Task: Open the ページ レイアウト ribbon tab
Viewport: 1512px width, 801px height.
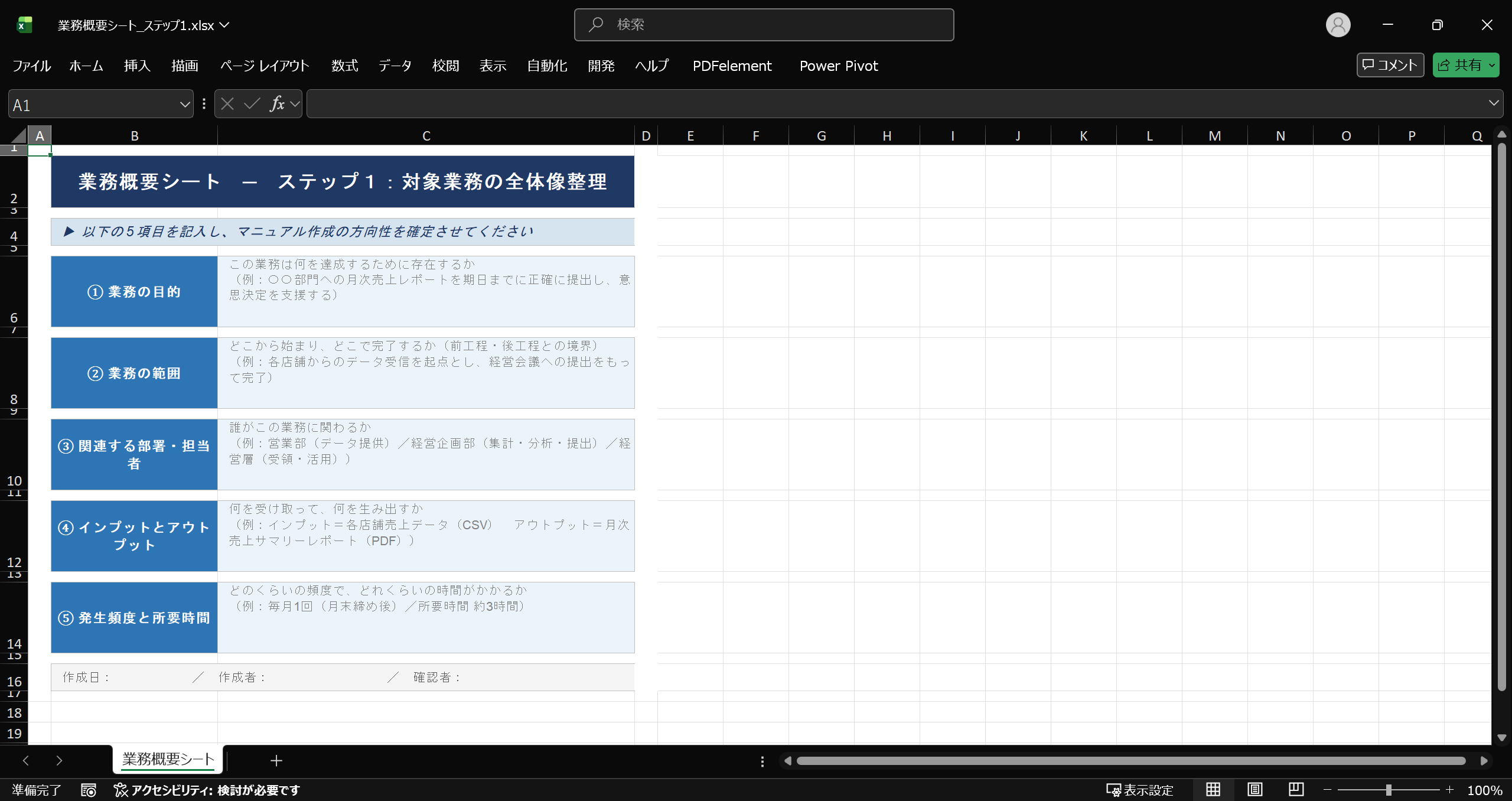Action: pos(265,66)
